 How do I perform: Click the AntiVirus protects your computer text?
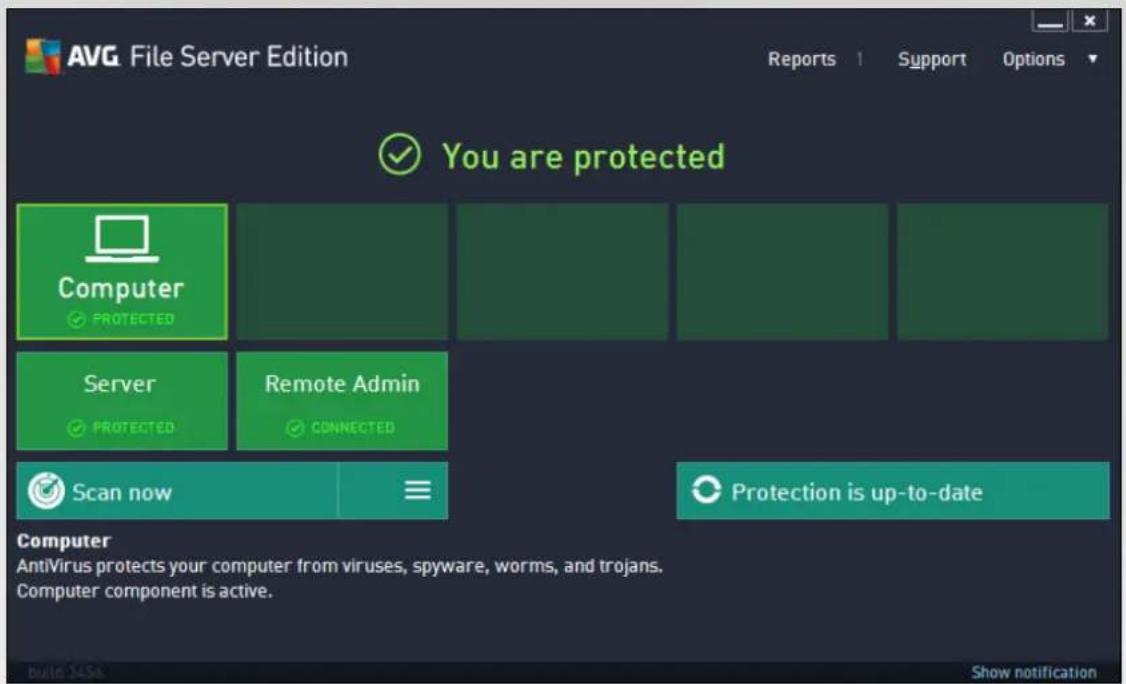[339, 566]
